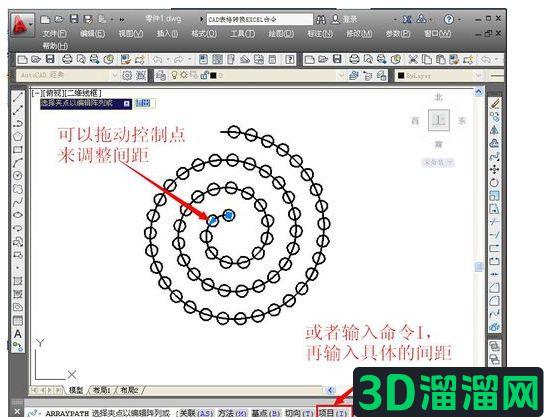Select the Multiline Text A tool
The image size is (544, 417).
tap(18, 334)
